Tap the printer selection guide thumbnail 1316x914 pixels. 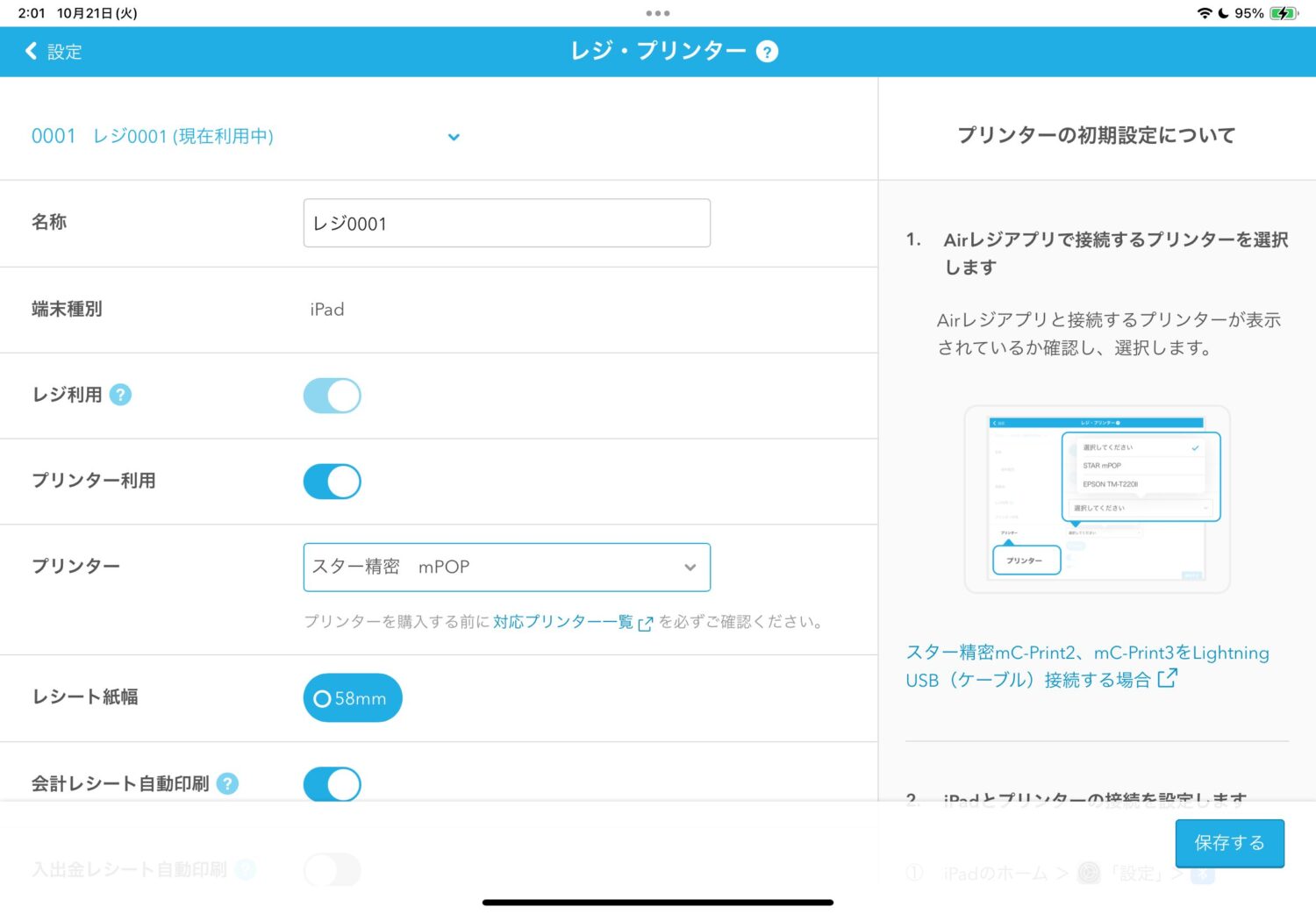pos(1097,499)
